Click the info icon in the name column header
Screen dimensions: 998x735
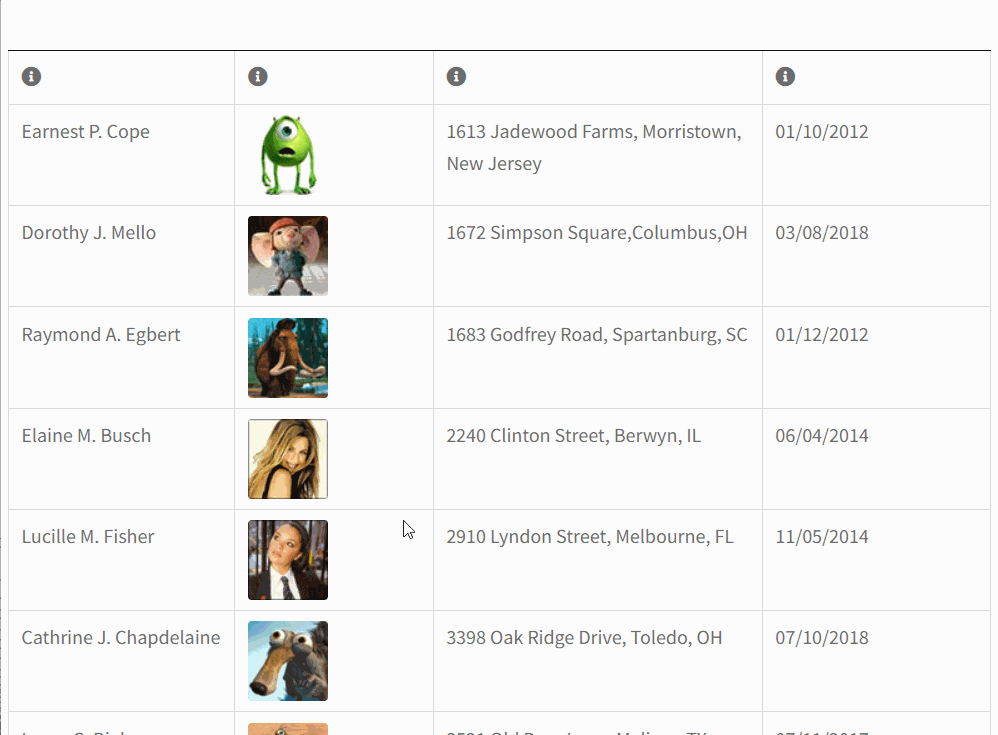click(31, 76)
